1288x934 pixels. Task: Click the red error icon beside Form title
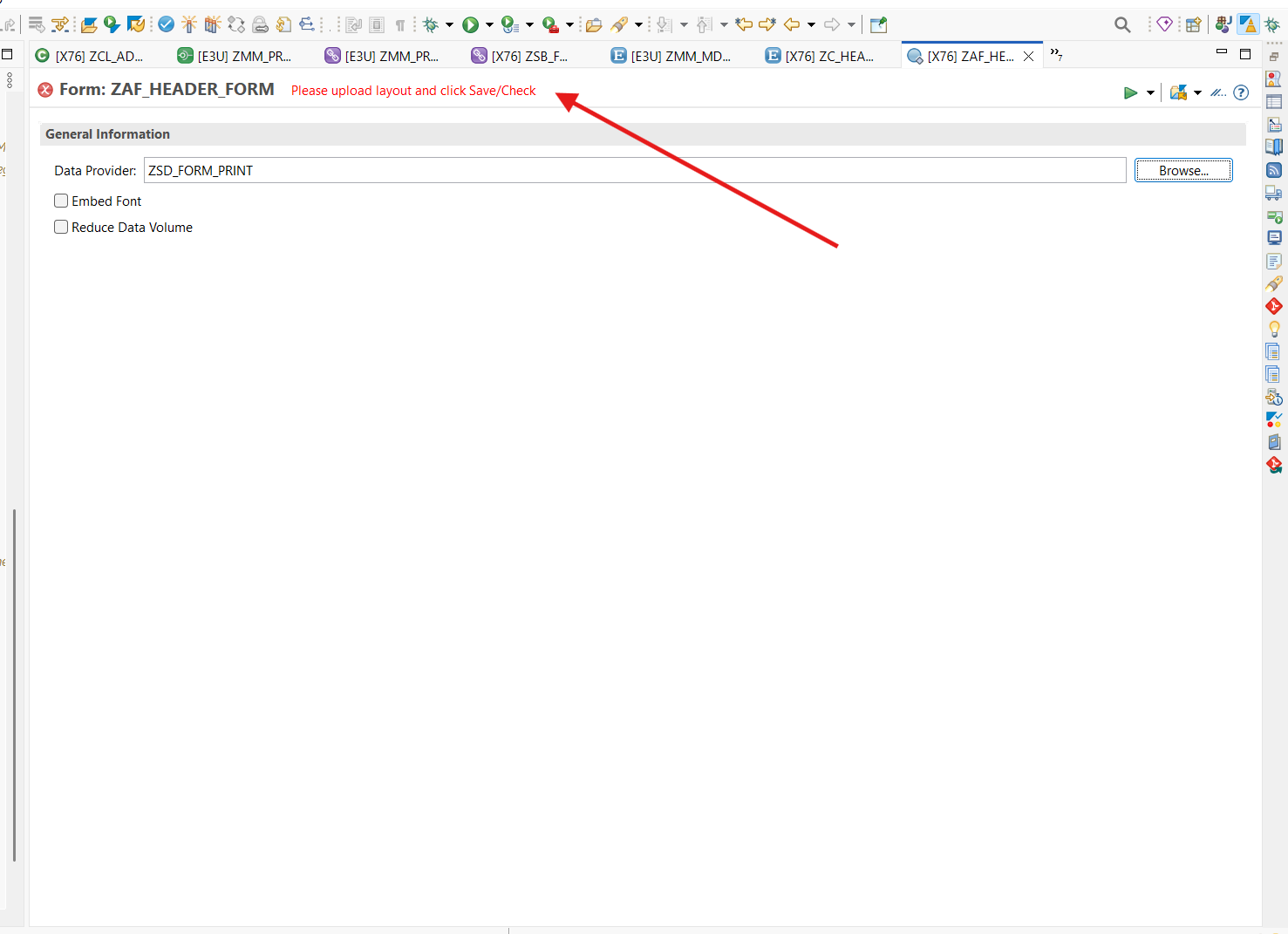[45, 90]
